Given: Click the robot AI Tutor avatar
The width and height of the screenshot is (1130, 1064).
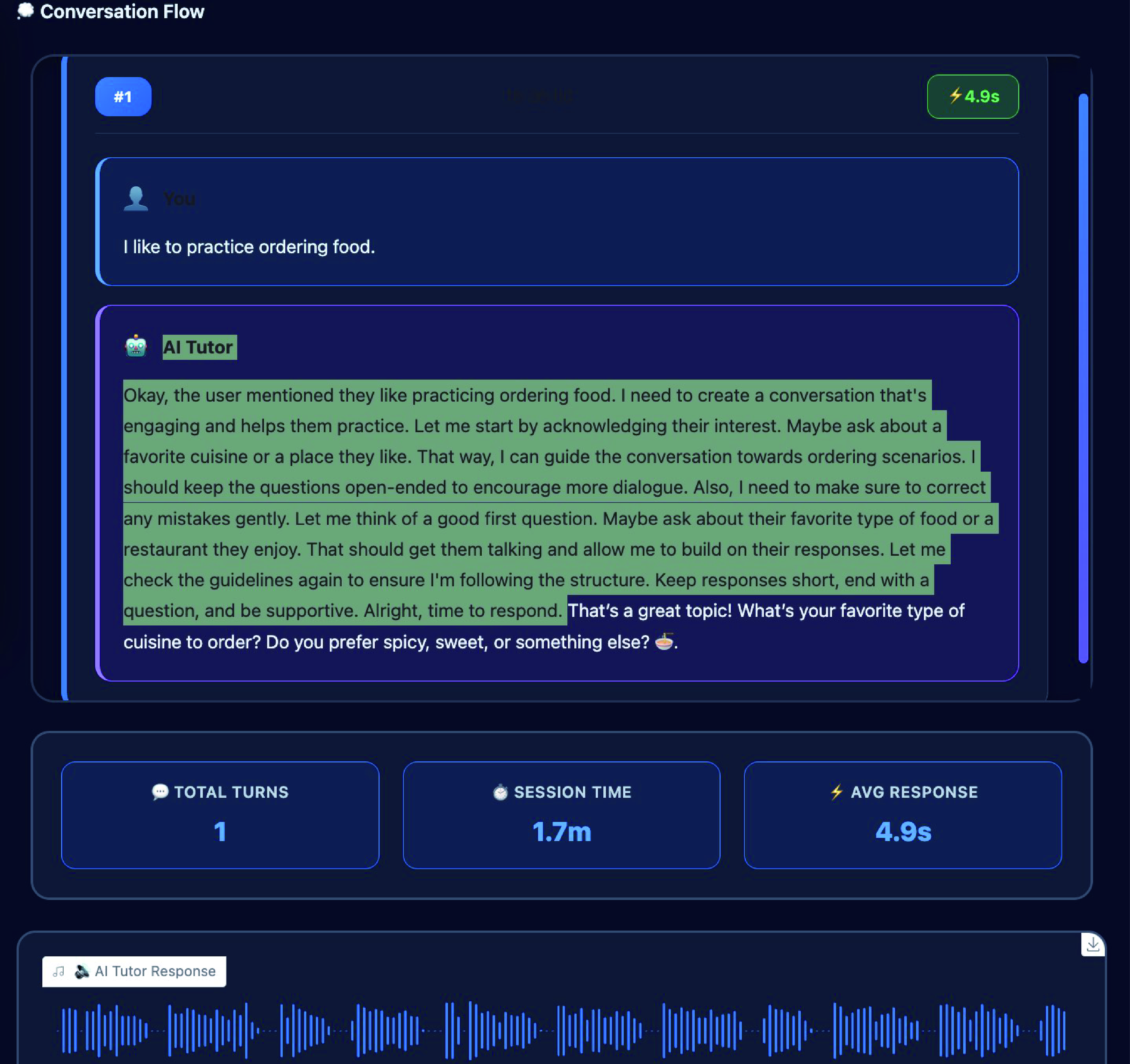Looking at the screenshot, I should pos(136,346).
